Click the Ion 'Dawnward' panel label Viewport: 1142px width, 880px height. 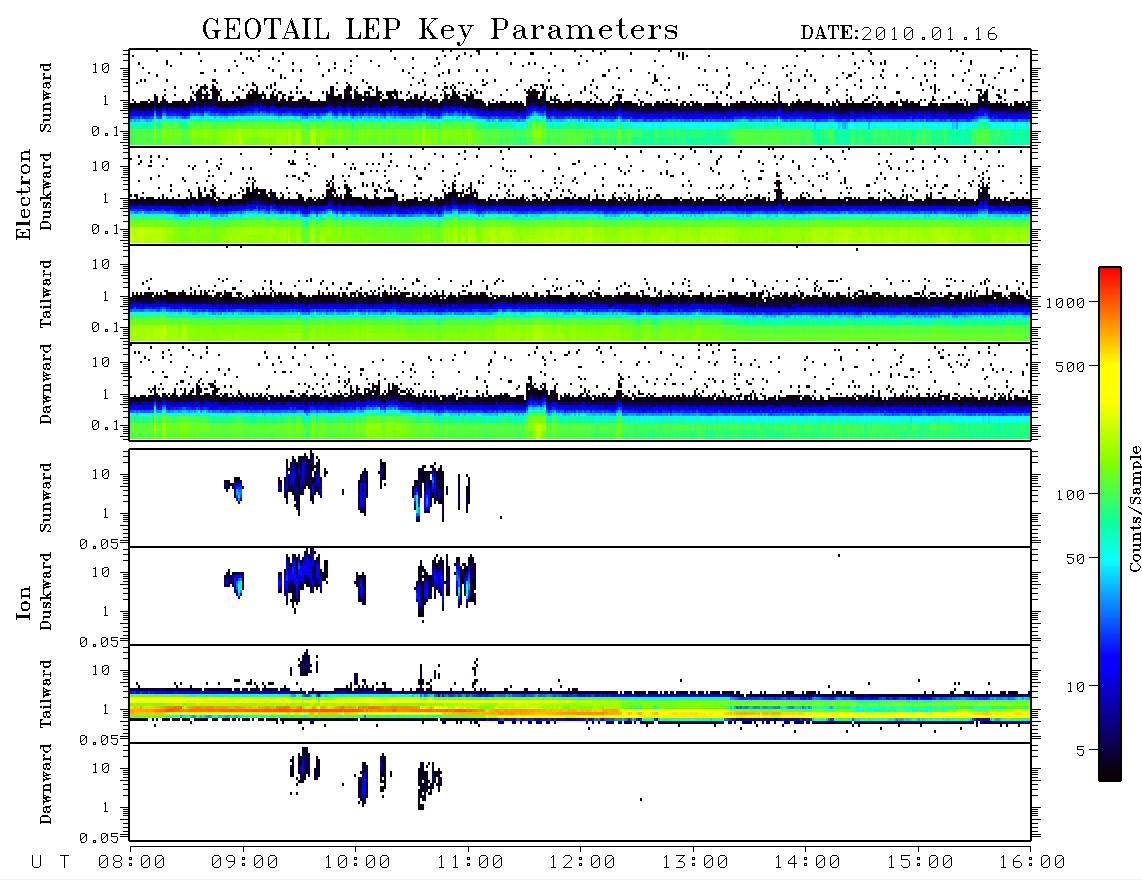pos(46,784)
